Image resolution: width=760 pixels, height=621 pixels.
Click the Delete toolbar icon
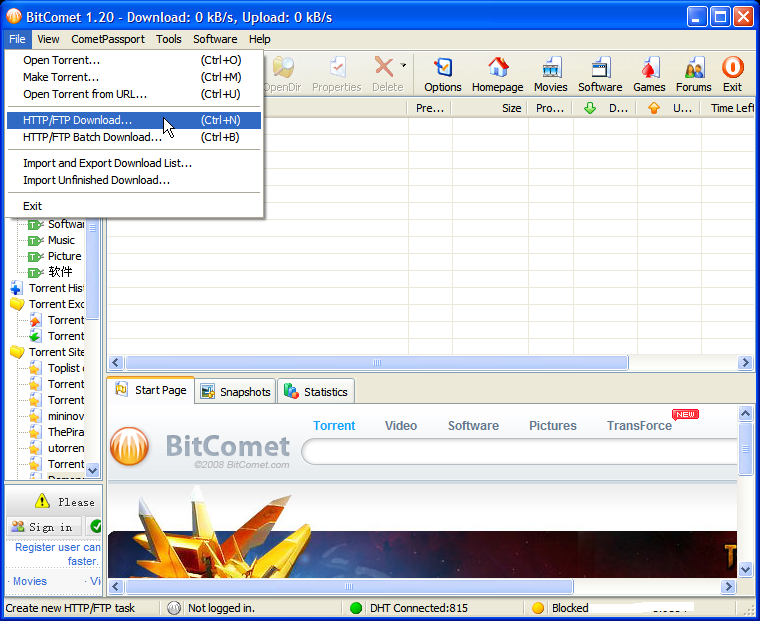[x=387, y=75]
